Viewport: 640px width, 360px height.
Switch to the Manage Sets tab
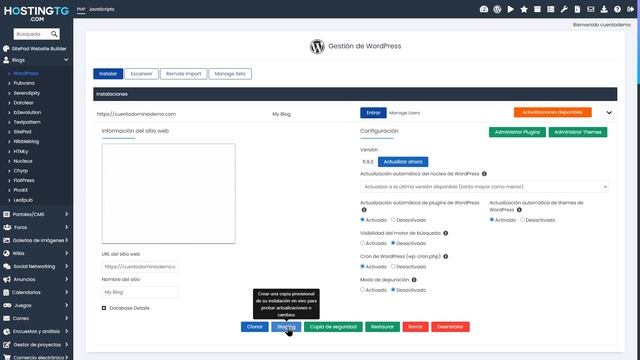coord(230,74)
